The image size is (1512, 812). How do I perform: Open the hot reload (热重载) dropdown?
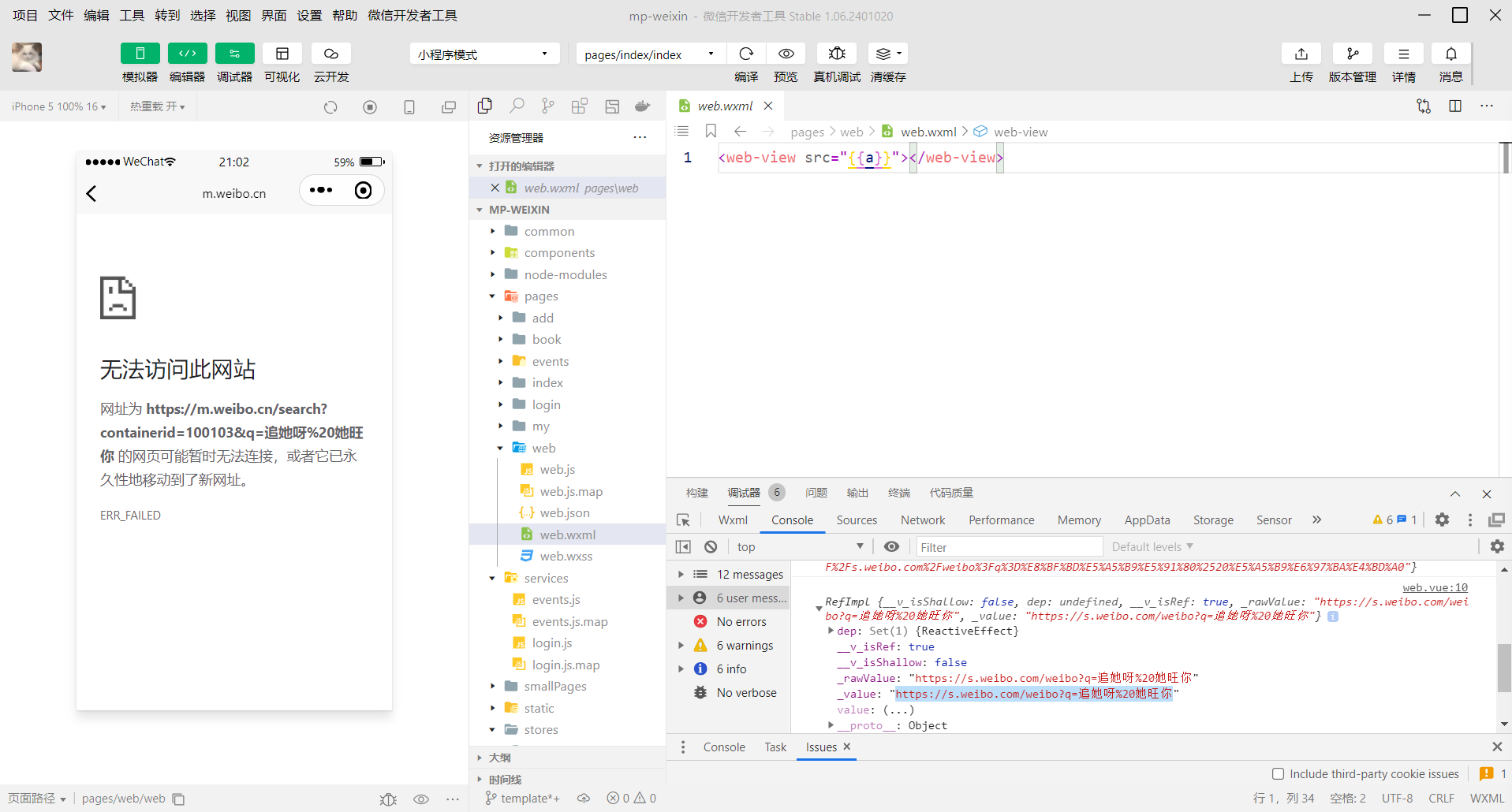click(158, 106)
